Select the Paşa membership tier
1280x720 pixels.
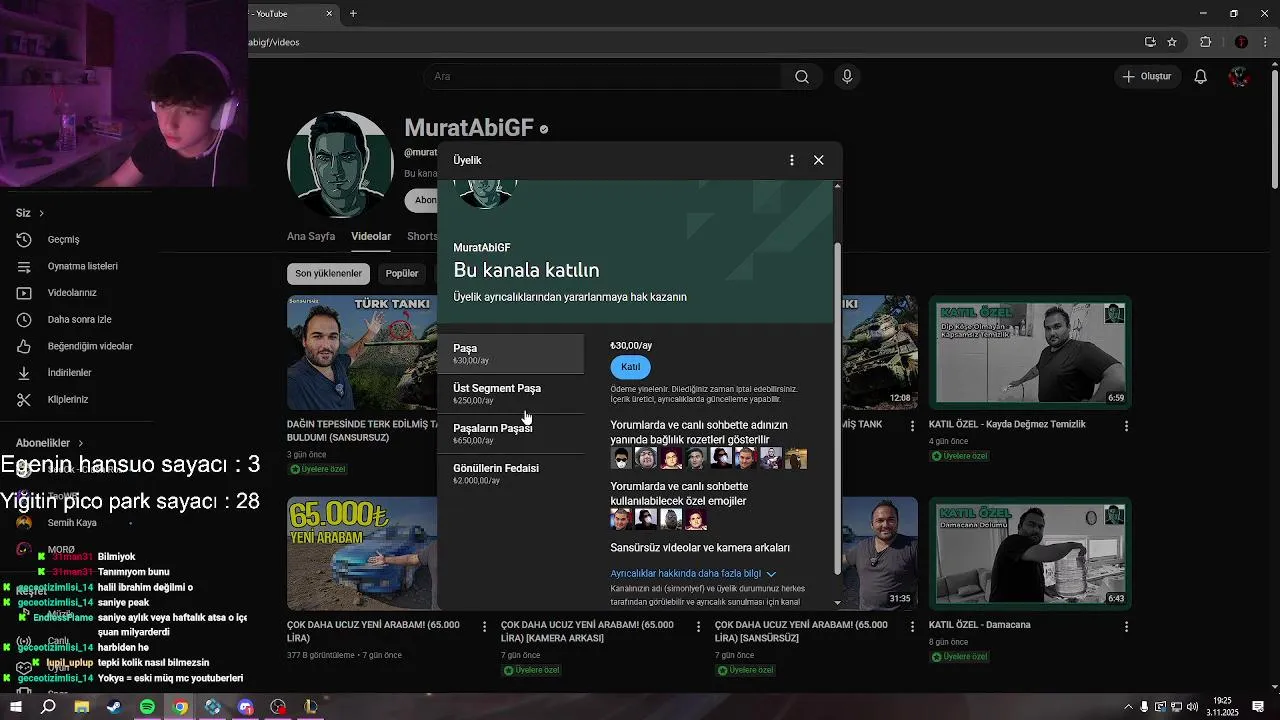(x=510, y=354)
